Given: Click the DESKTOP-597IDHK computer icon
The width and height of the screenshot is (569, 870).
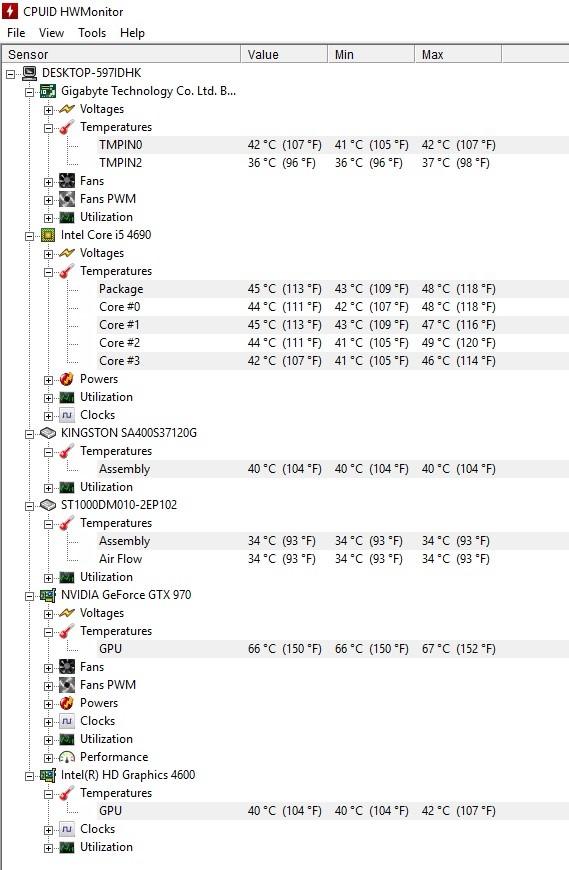Looking at the screenshot, I should pos(29,73).
